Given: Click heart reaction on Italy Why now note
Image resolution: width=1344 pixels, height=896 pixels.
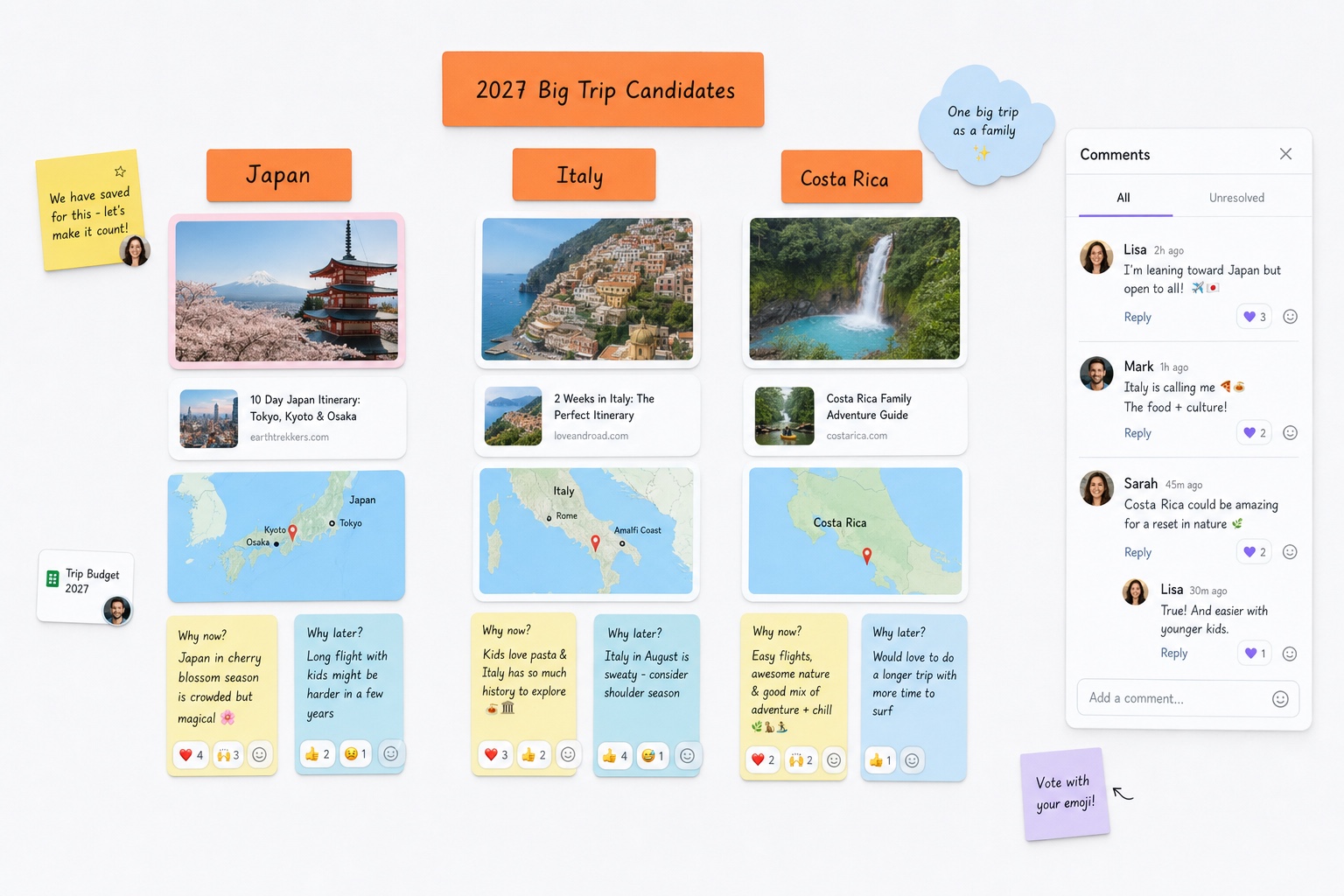Looking at the screenshot, I should [495, 754].
